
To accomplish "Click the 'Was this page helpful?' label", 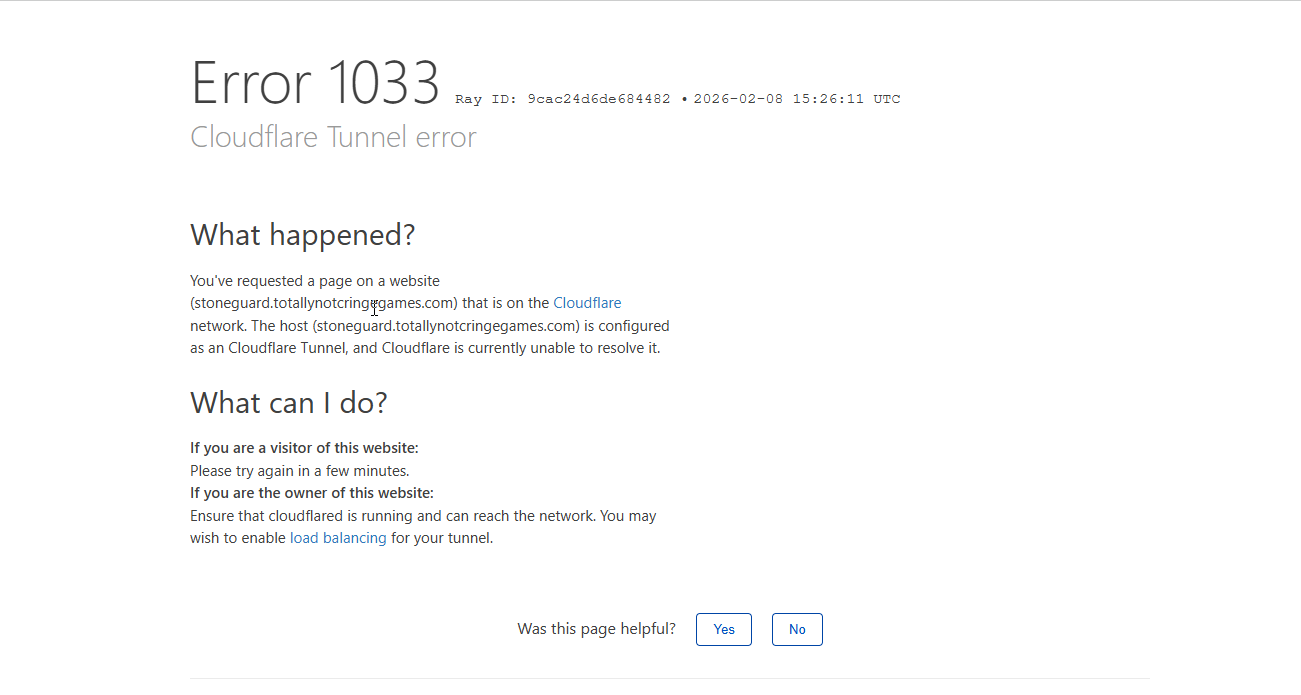I will 596,629.
